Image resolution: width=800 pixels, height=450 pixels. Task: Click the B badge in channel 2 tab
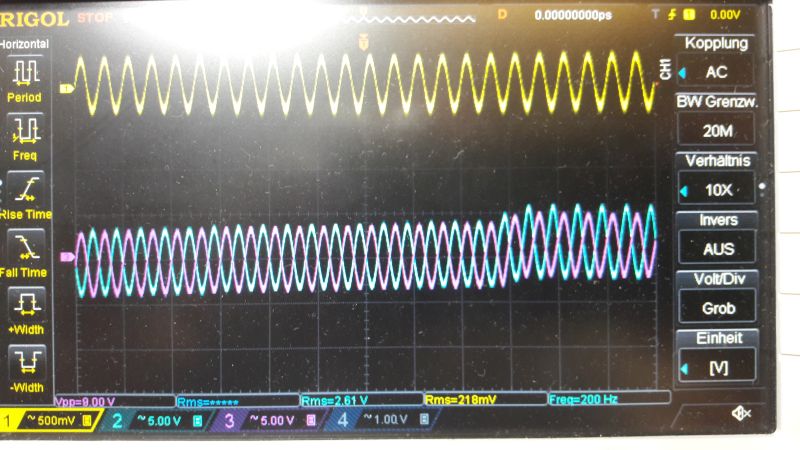click(x=197, y=420)
